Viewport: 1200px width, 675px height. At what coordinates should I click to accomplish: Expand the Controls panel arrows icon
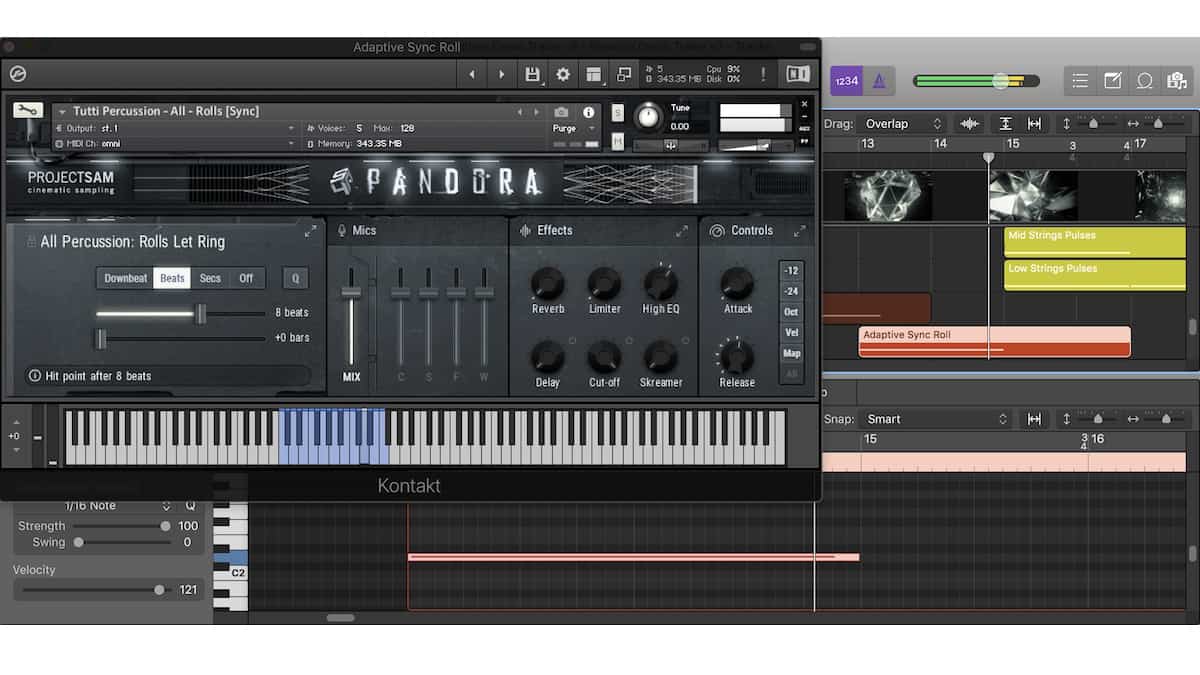[x=800, y=231]
